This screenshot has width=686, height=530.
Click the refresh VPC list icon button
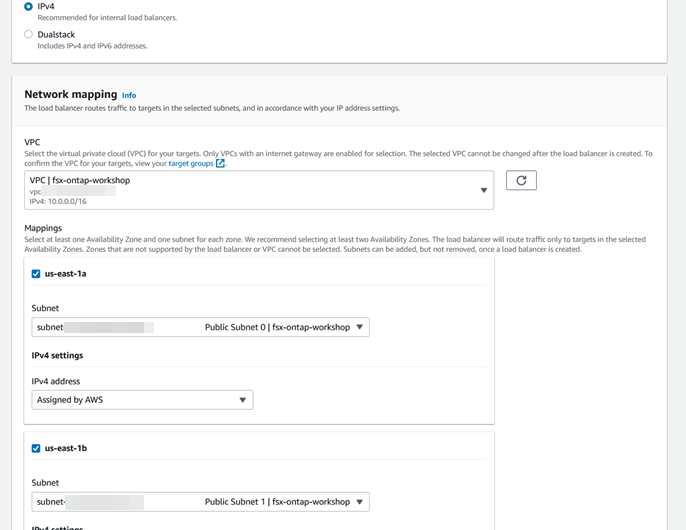(x=521, y=180)
